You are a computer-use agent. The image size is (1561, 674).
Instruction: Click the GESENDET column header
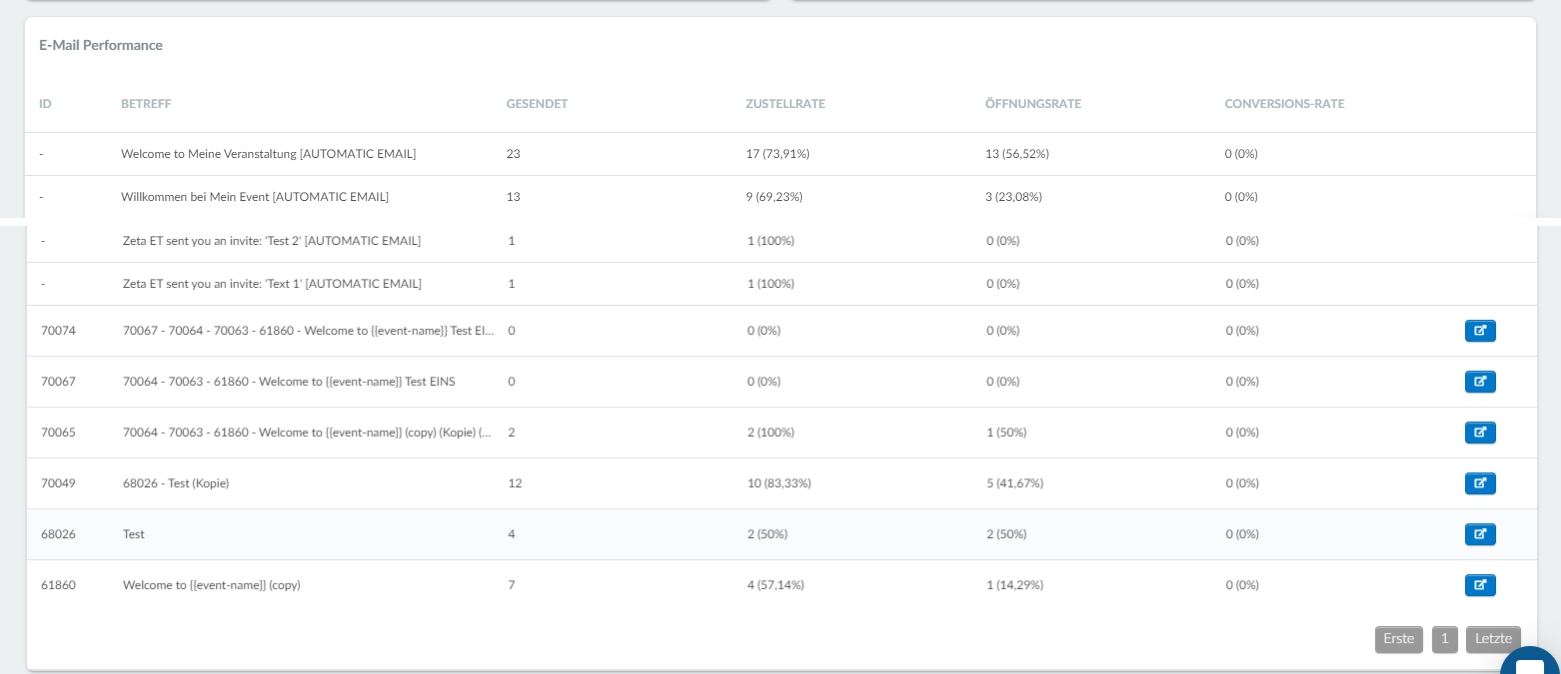click(537, 104)
